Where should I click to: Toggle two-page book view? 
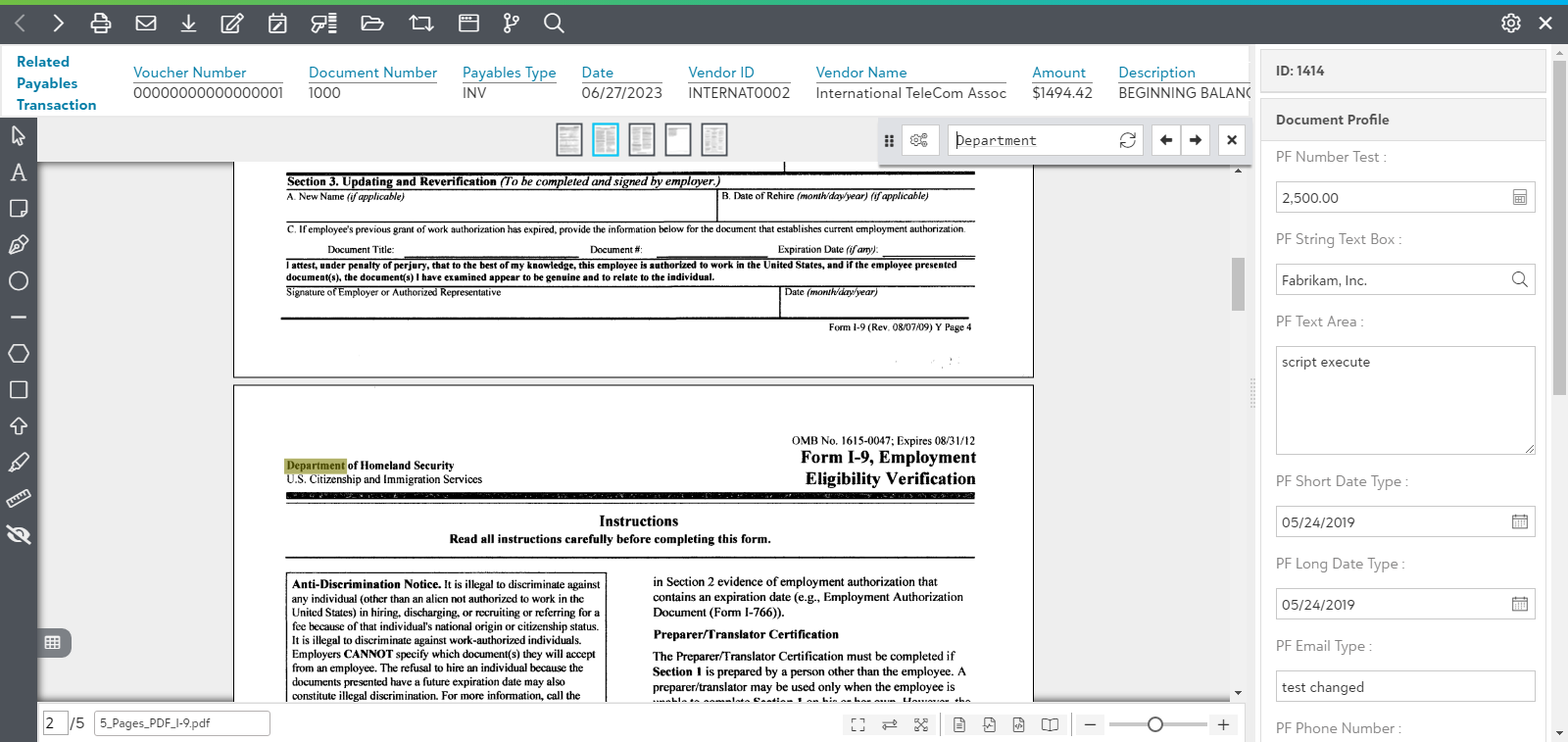pyautogui.click(x=1050, y=724)
